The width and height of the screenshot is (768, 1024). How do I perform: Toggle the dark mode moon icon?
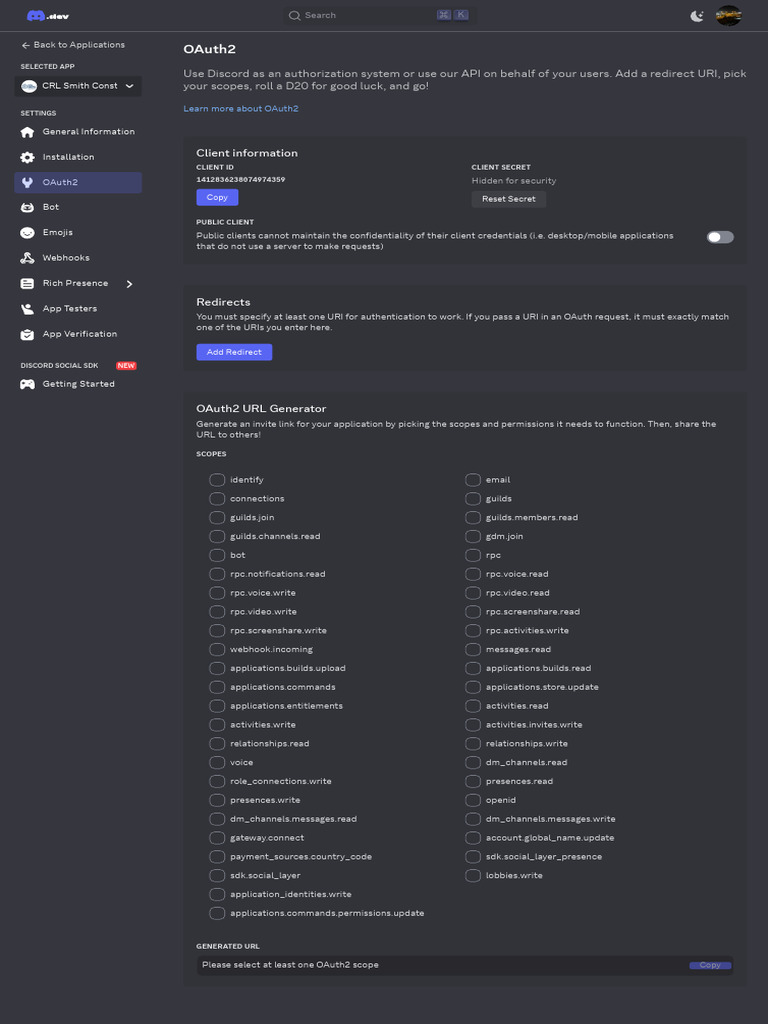[697, 16]
